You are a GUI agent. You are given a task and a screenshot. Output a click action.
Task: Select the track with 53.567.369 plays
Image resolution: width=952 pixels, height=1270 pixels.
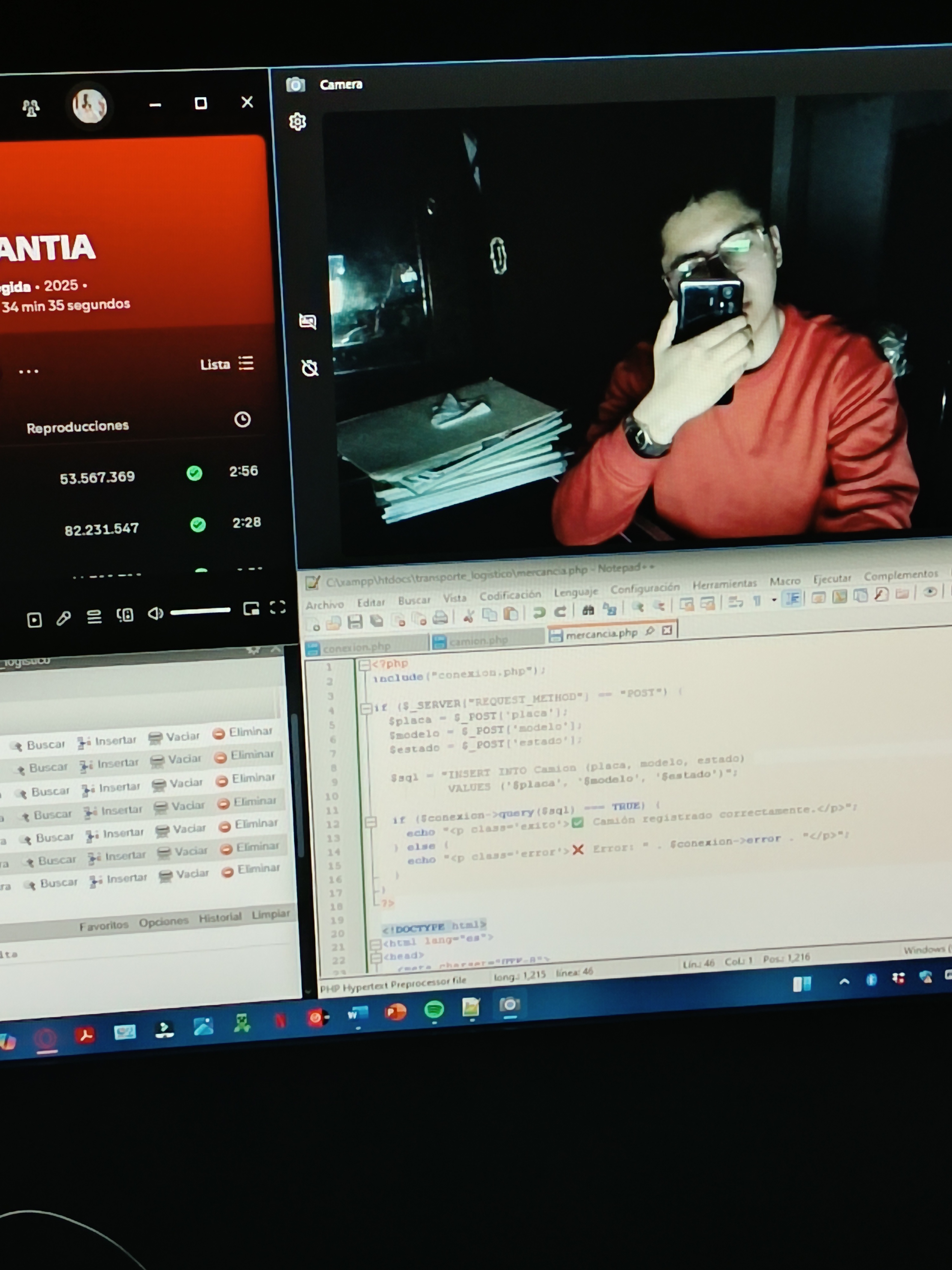[97, 477]
